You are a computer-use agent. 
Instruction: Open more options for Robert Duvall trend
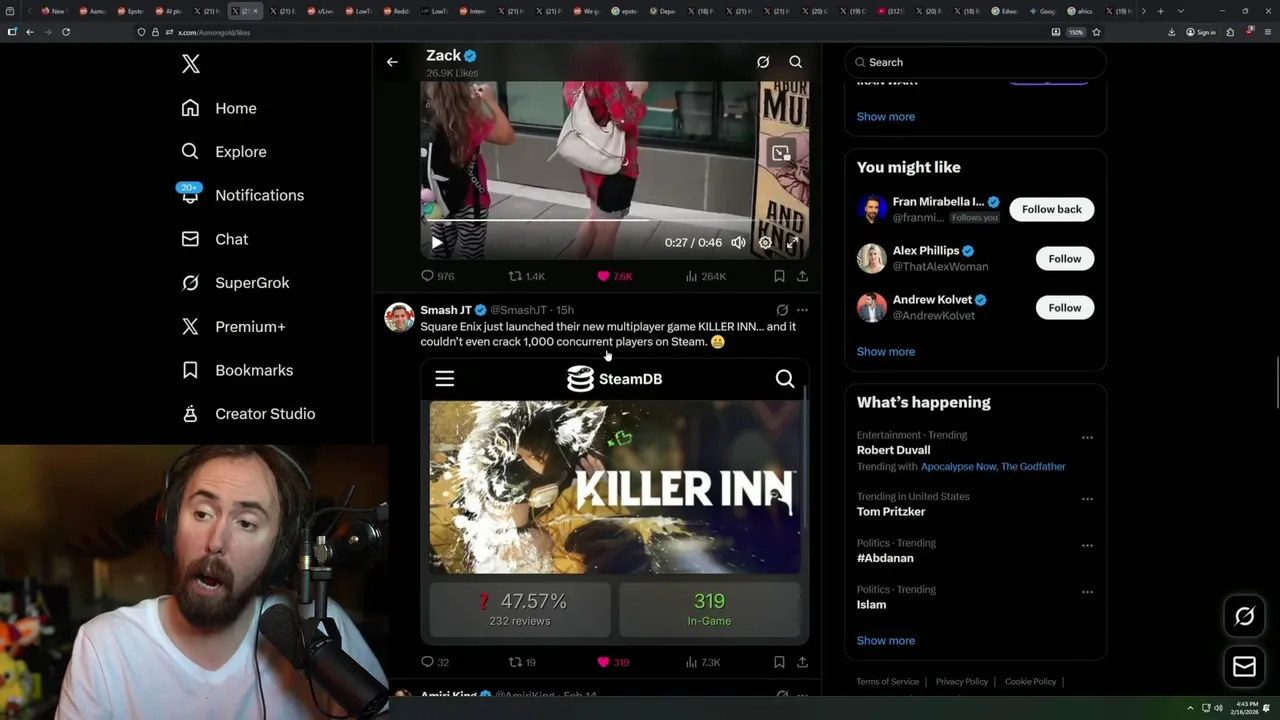(x=1087, y=437)
